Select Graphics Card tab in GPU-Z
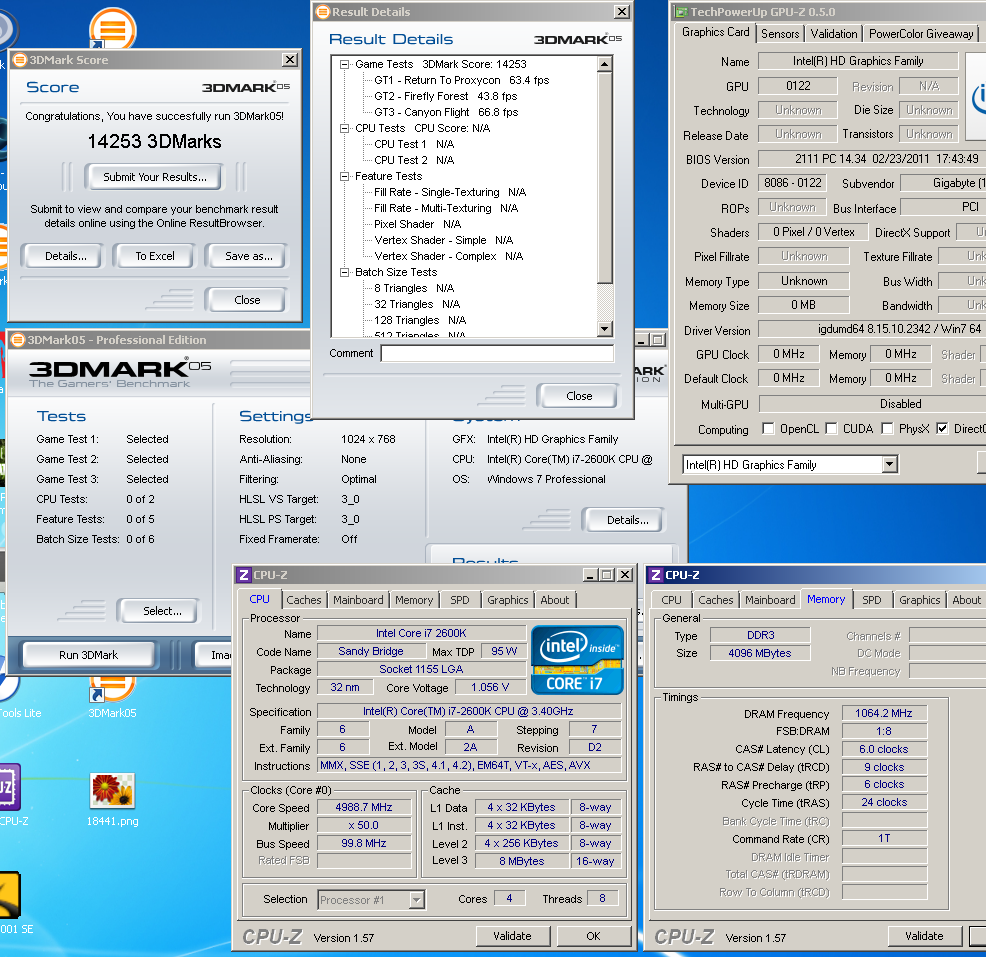The image size is (986, 957). click(x=716, y=32)
